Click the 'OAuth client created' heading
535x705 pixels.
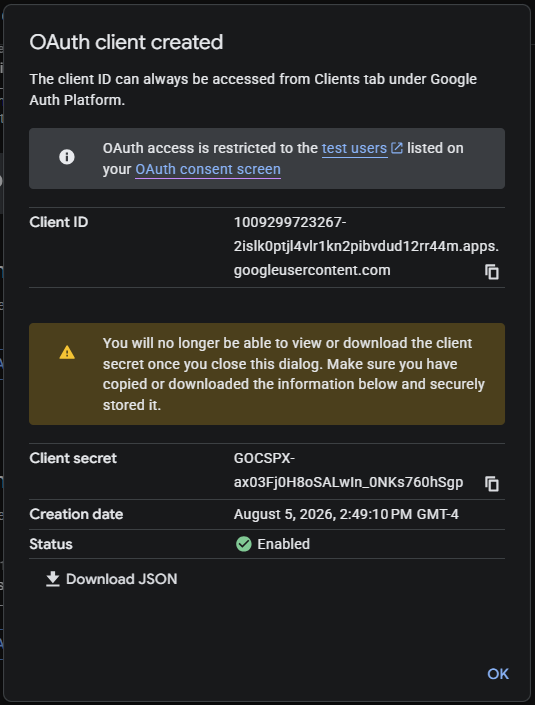coord(126,42)
